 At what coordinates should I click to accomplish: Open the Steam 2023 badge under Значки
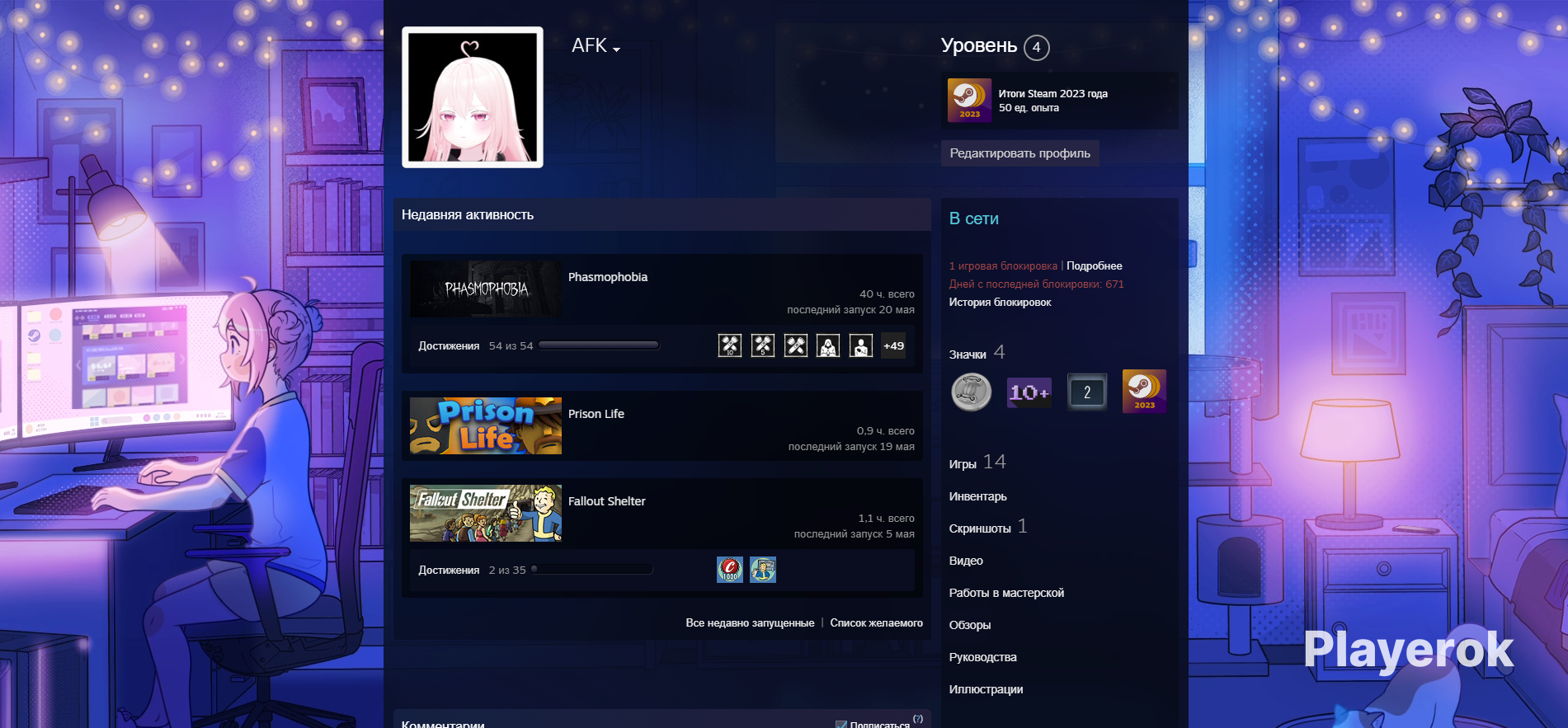tap(1144, 391)
